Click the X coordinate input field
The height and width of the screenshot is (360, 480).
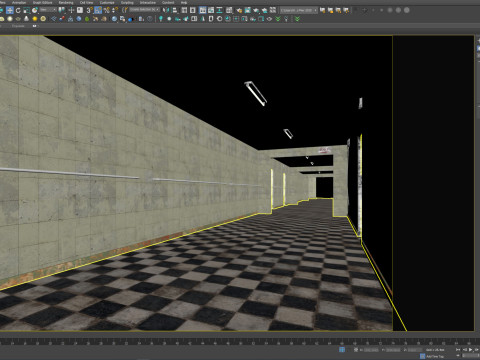pyautogui.click(x=371, y=350)
